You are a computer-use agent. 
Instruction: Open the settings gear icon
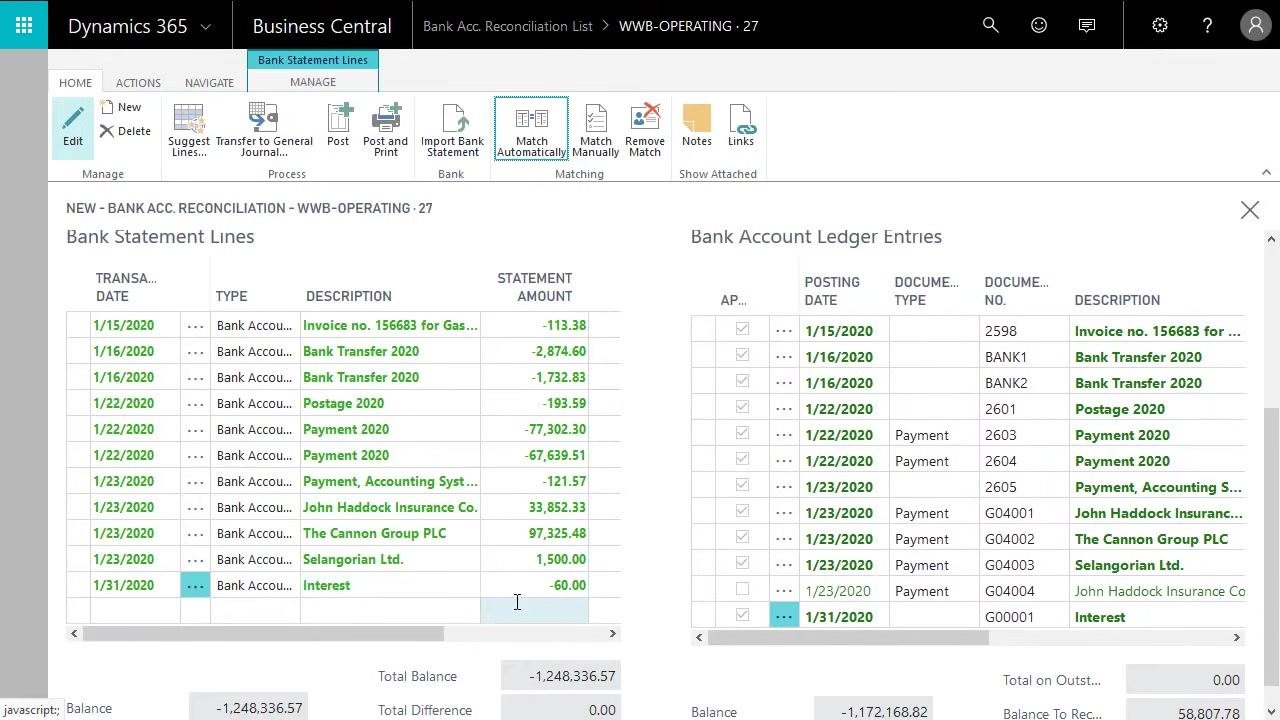[1160, 25]
